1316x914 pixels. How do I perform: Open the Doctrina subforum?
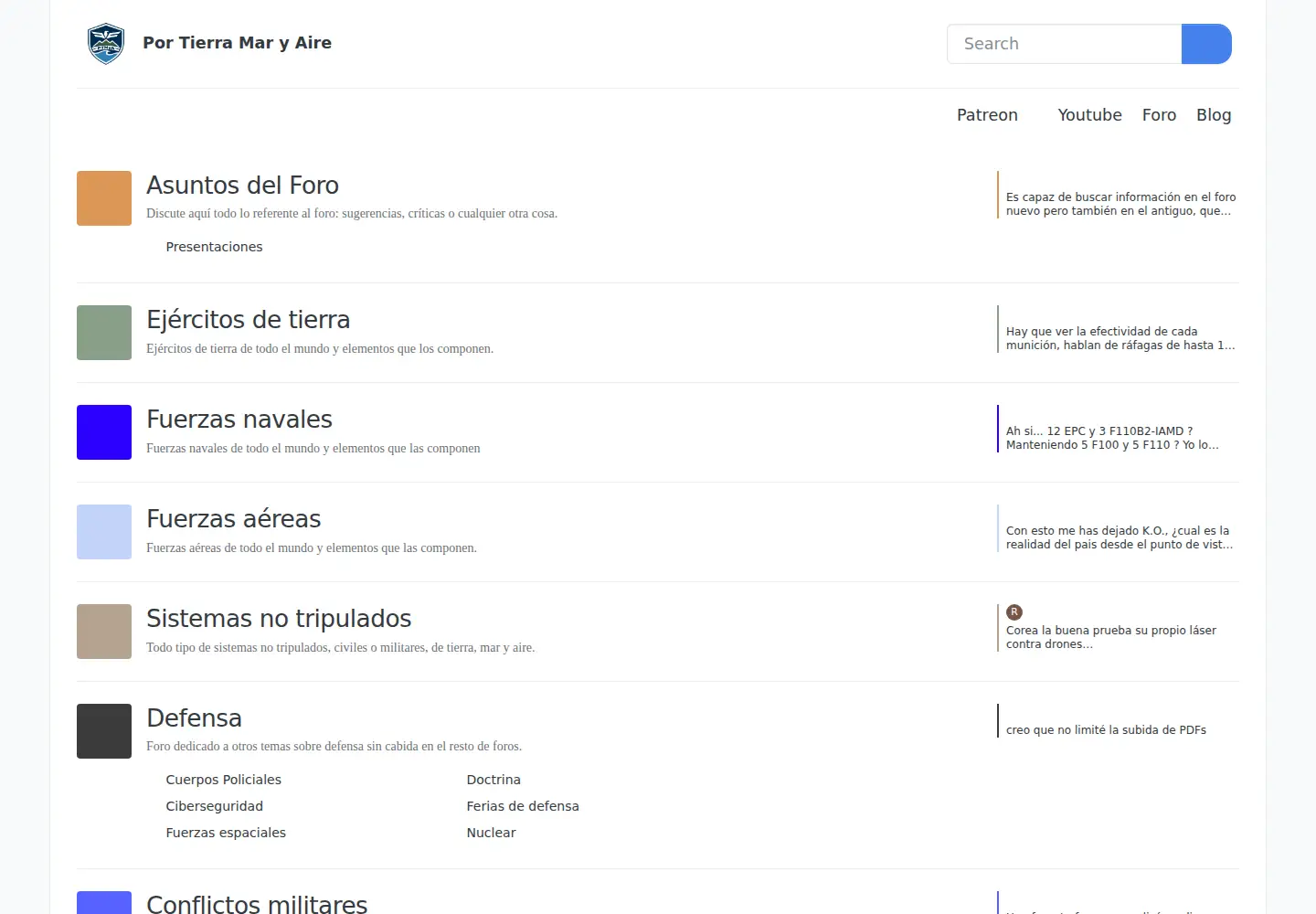[493, 780]
